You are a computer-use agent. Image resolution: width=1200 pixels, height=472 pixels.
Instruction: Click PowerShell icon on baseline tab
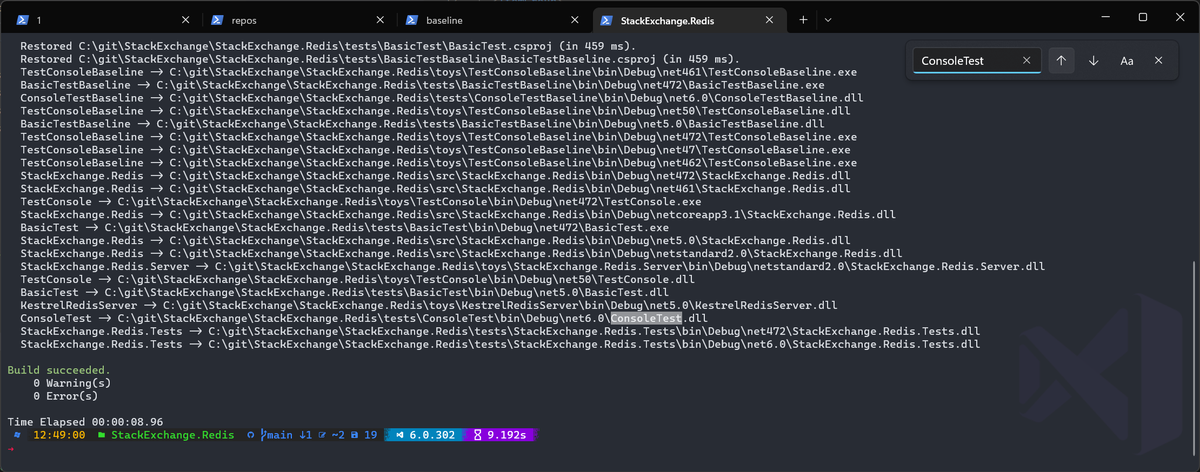click(413, 19)
